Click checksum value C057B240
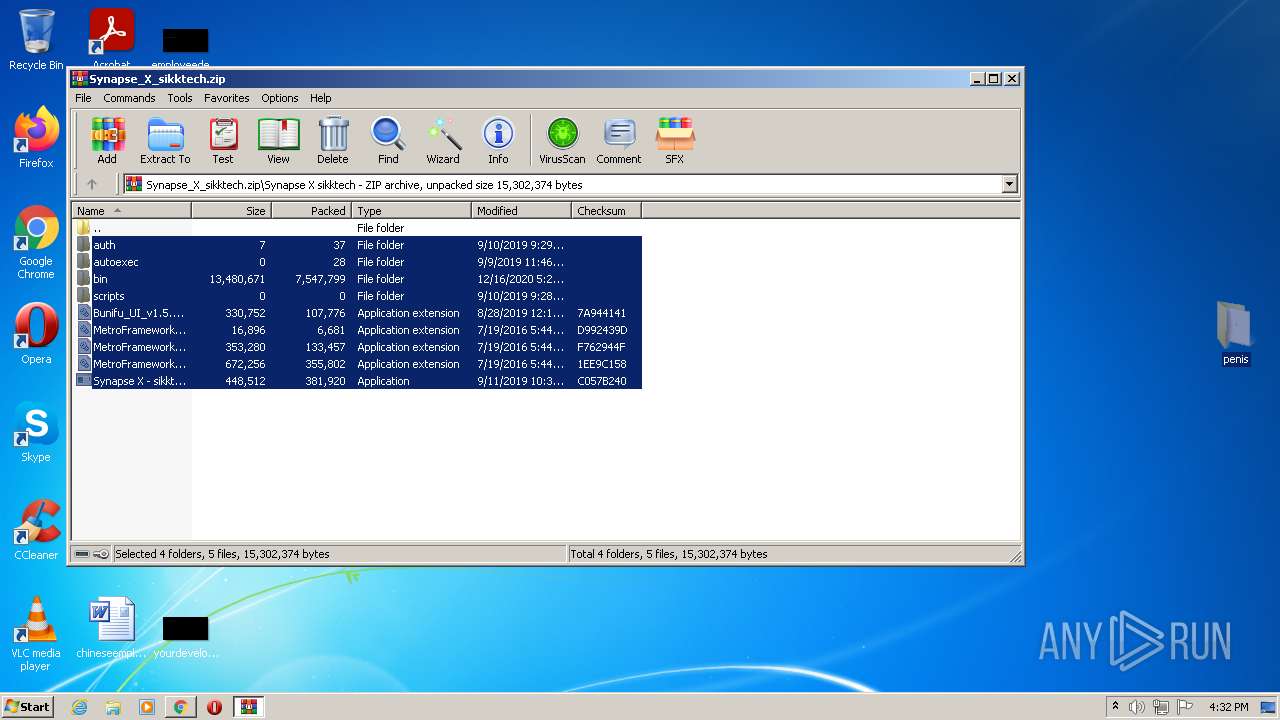The image size is (1280, 720). [x=602, y=381]
